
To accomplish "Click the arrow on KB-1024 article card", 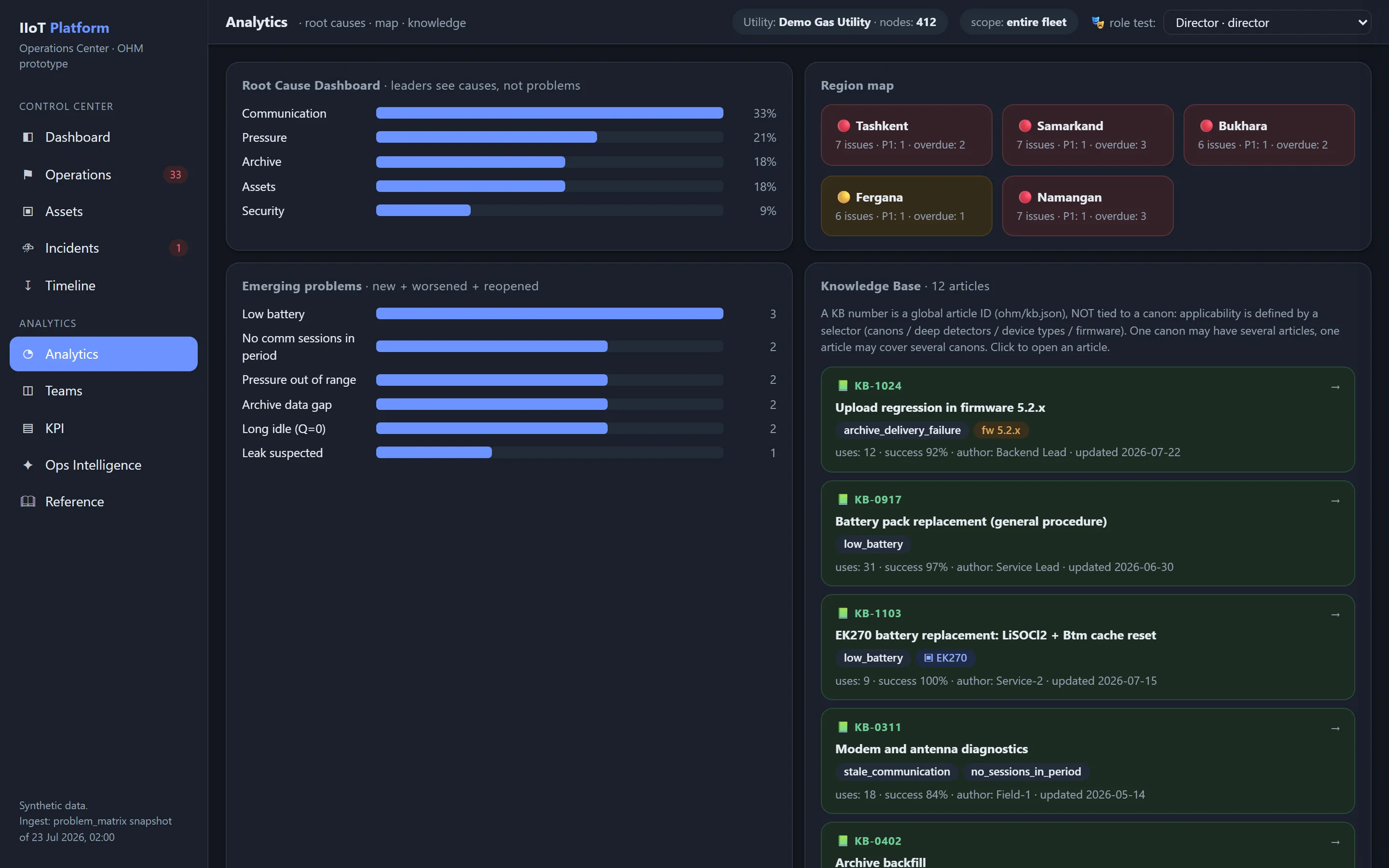I will [1335, 387].
